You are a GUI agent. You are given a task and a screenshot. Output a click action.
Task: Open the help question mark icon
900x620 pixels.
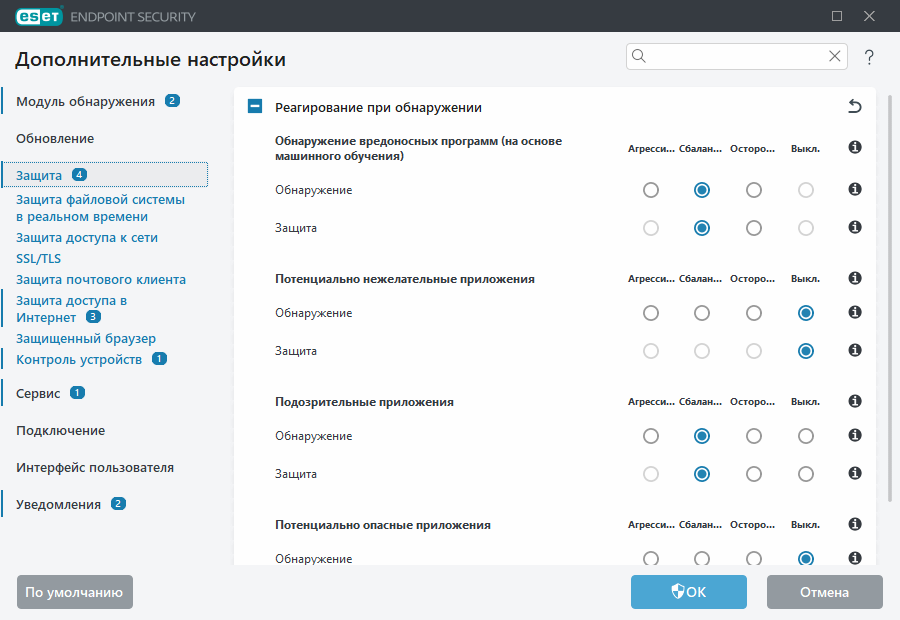pos(867,56)
